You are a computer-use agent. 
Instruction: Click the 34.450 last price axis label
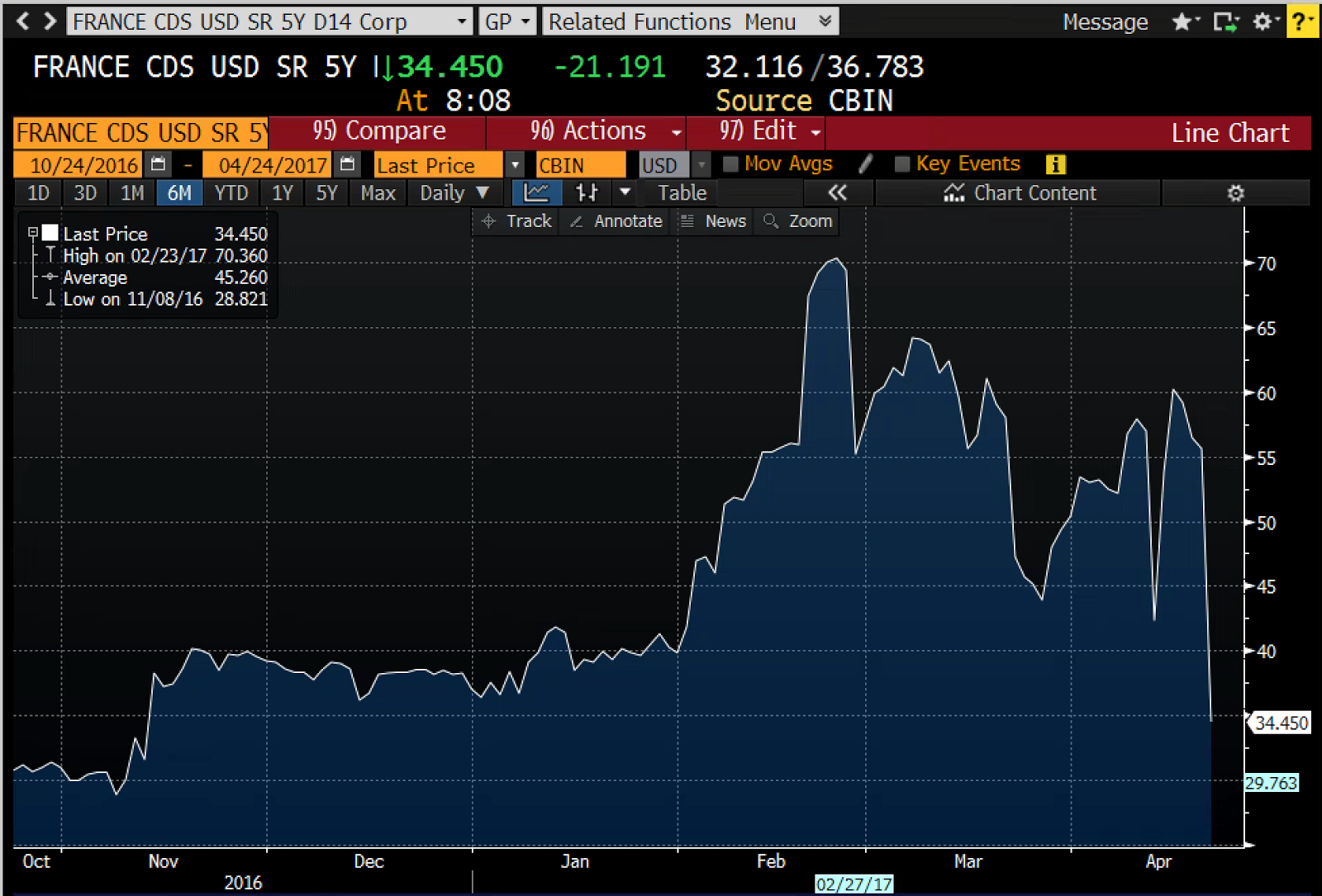click(x=1282, y=723)
